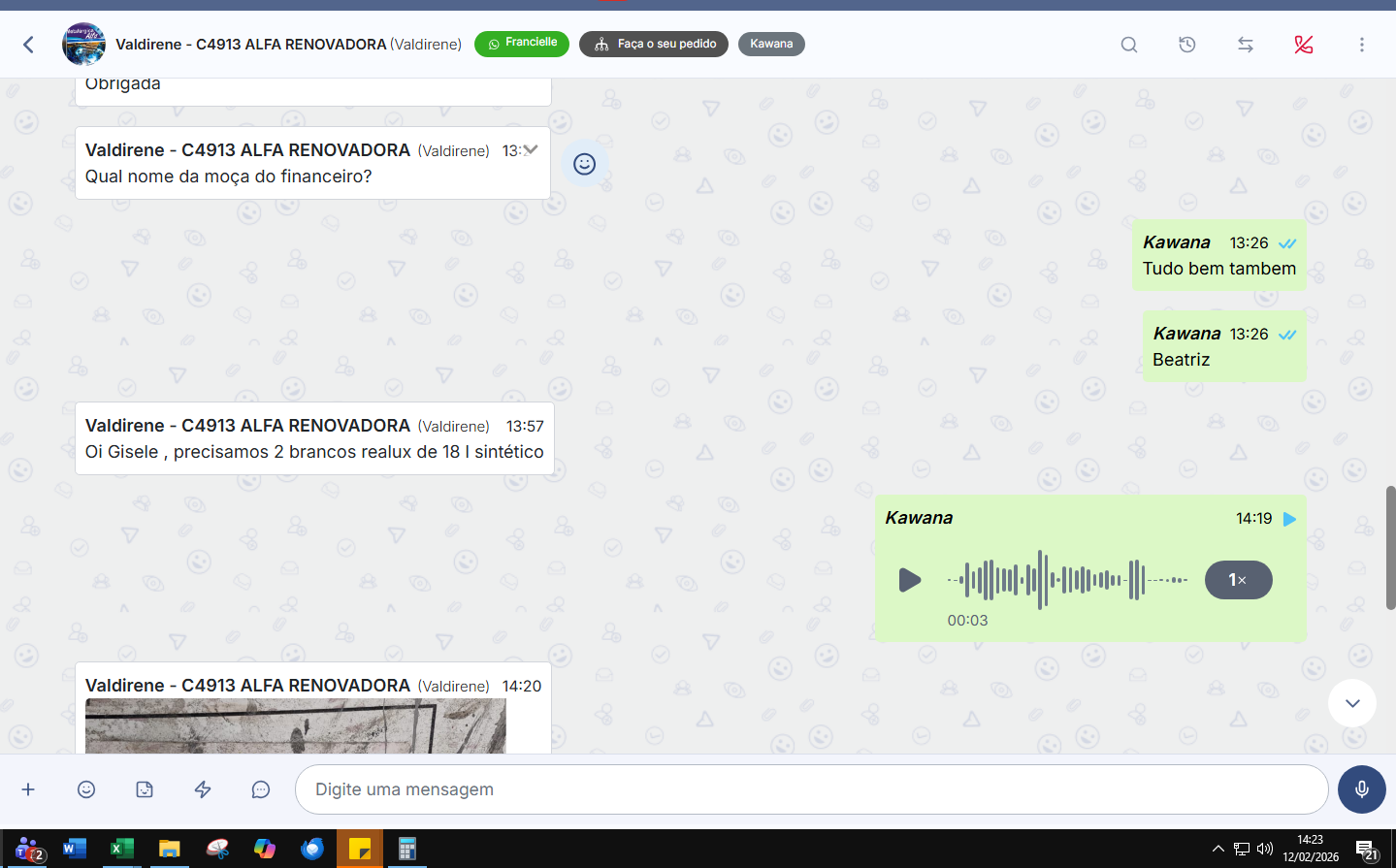1396x868 pixels.
Task: Expand options arrow on financeiro message
Action: tap(531, 149)
